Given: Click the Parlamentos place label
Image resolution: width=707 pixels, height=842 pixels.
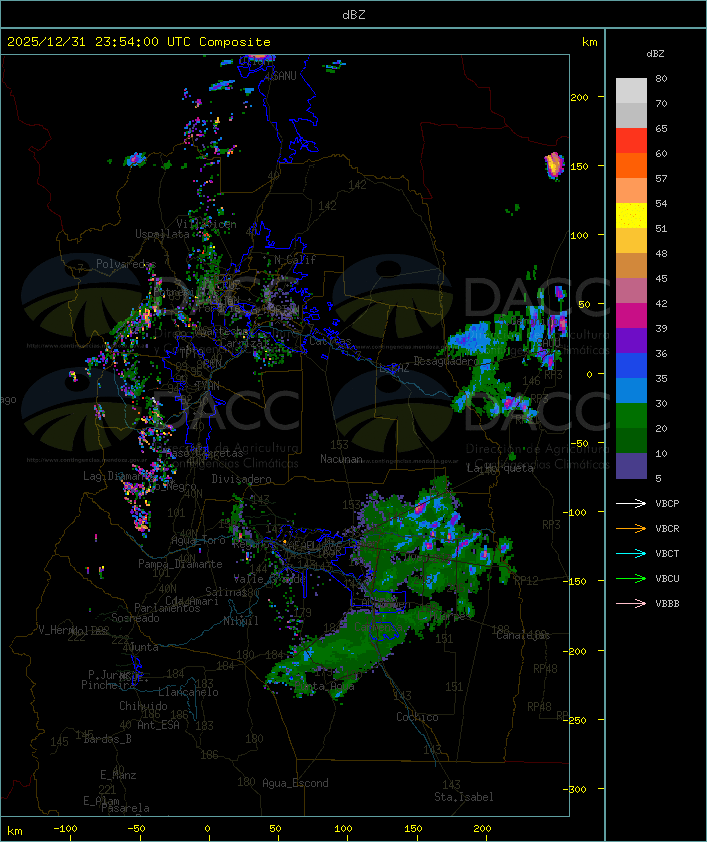Looking at the screenshot, I should click(x=167, y=608).
